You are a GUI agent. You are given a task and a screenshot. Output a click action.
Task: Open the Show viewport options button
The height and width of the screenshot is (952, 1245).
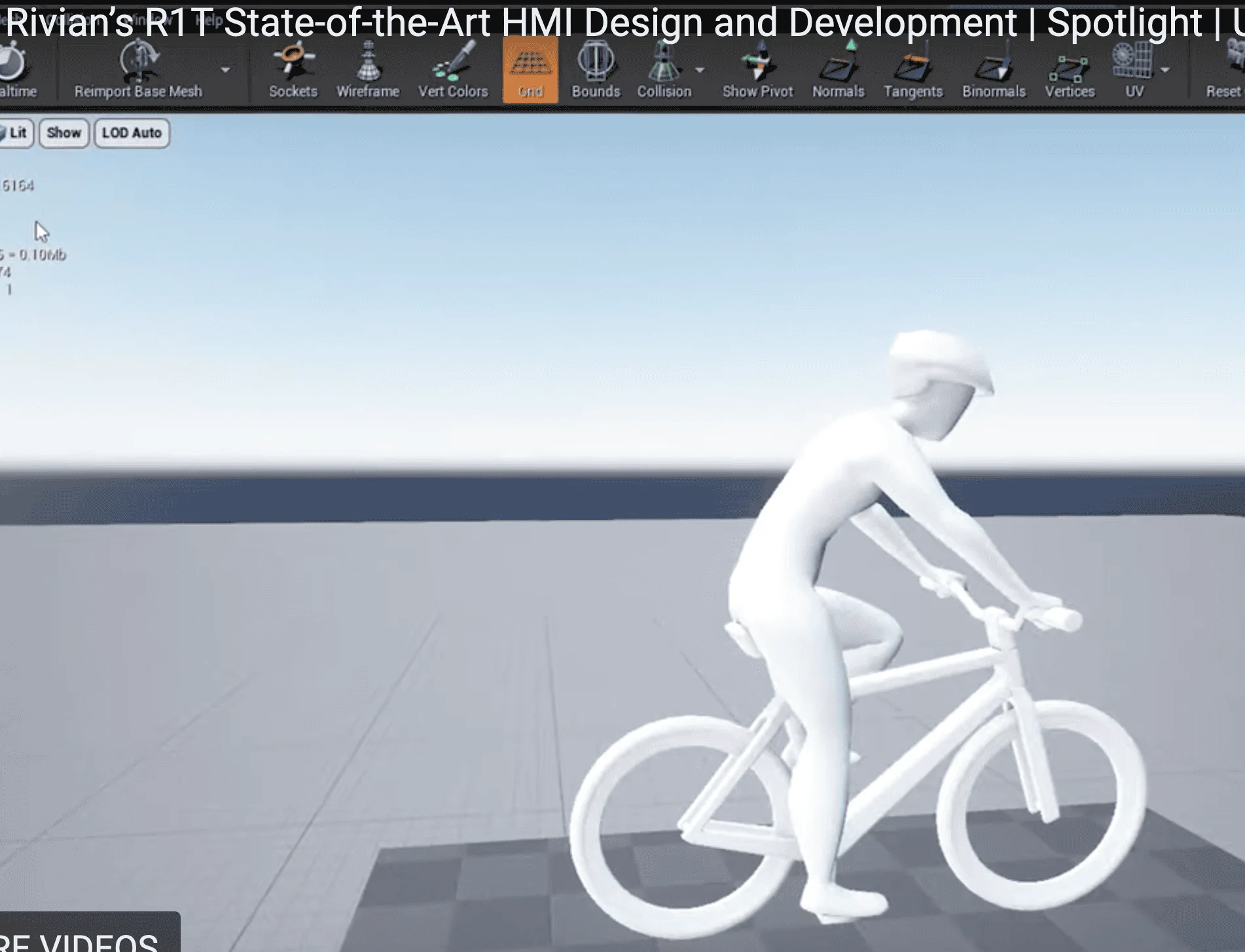(x=63, y=133)
